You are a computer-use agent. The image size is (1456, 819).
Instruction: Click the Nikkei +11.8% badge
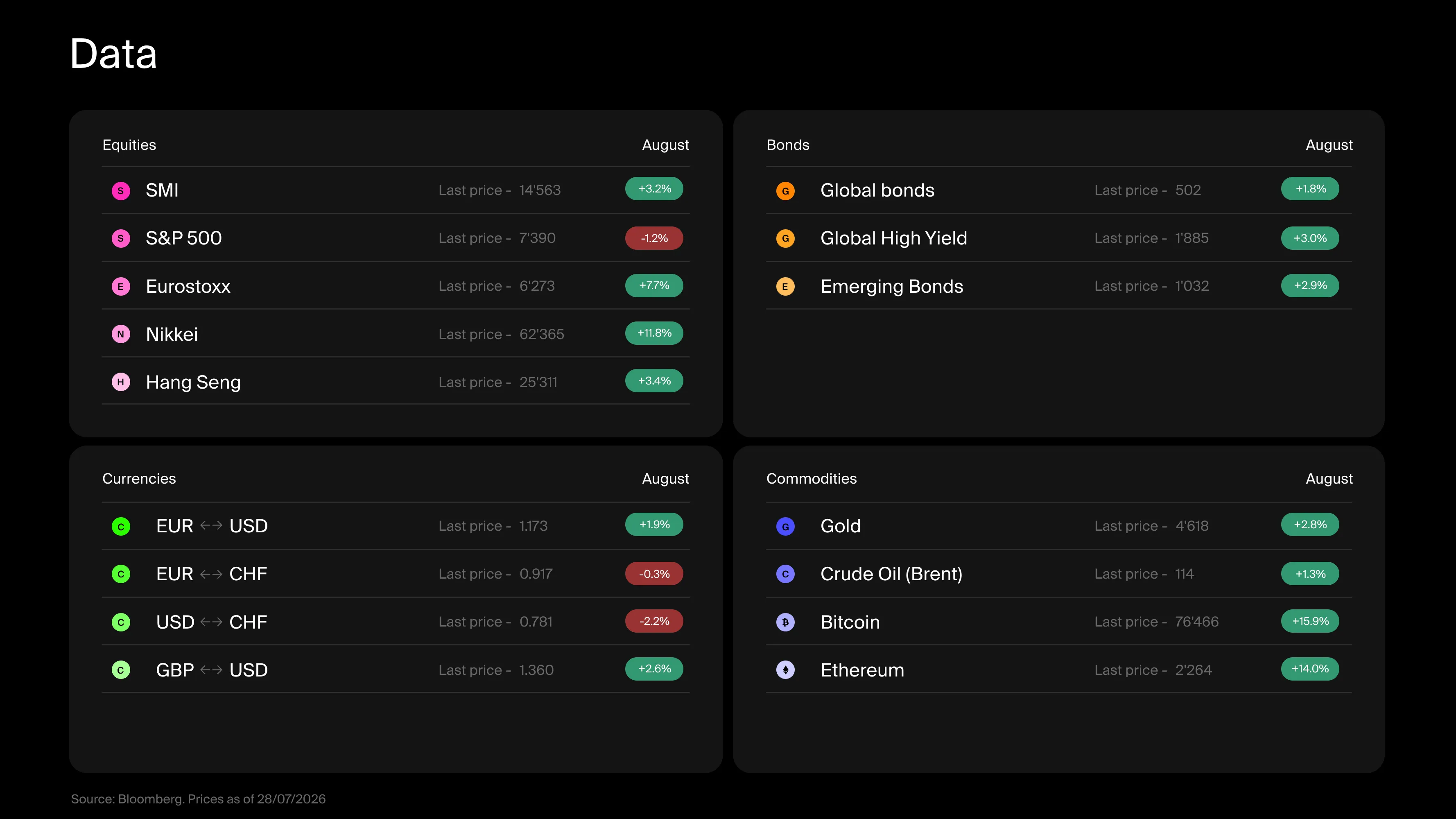pos(654,333)
